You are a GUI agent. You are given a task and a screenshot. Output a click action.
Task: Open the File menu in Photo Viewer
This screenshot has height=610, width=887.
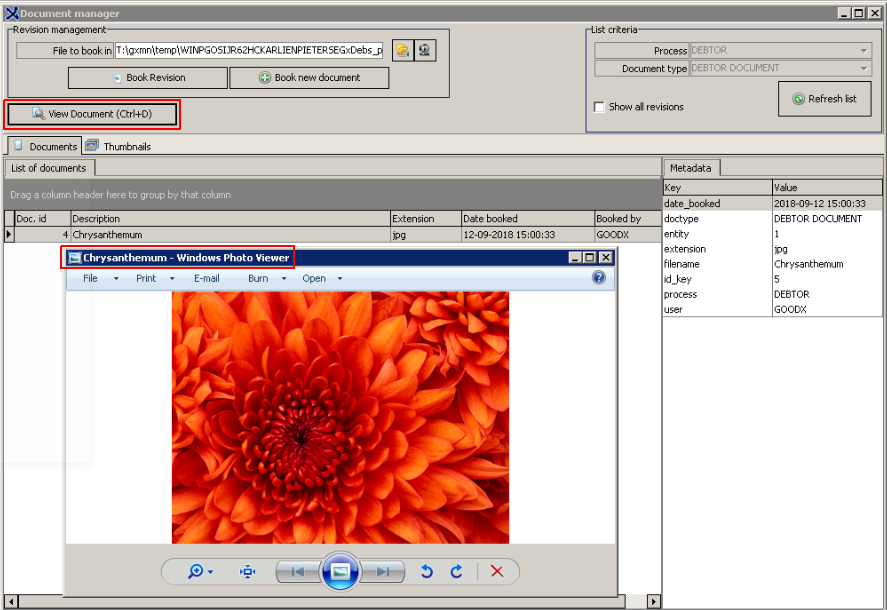90,278
